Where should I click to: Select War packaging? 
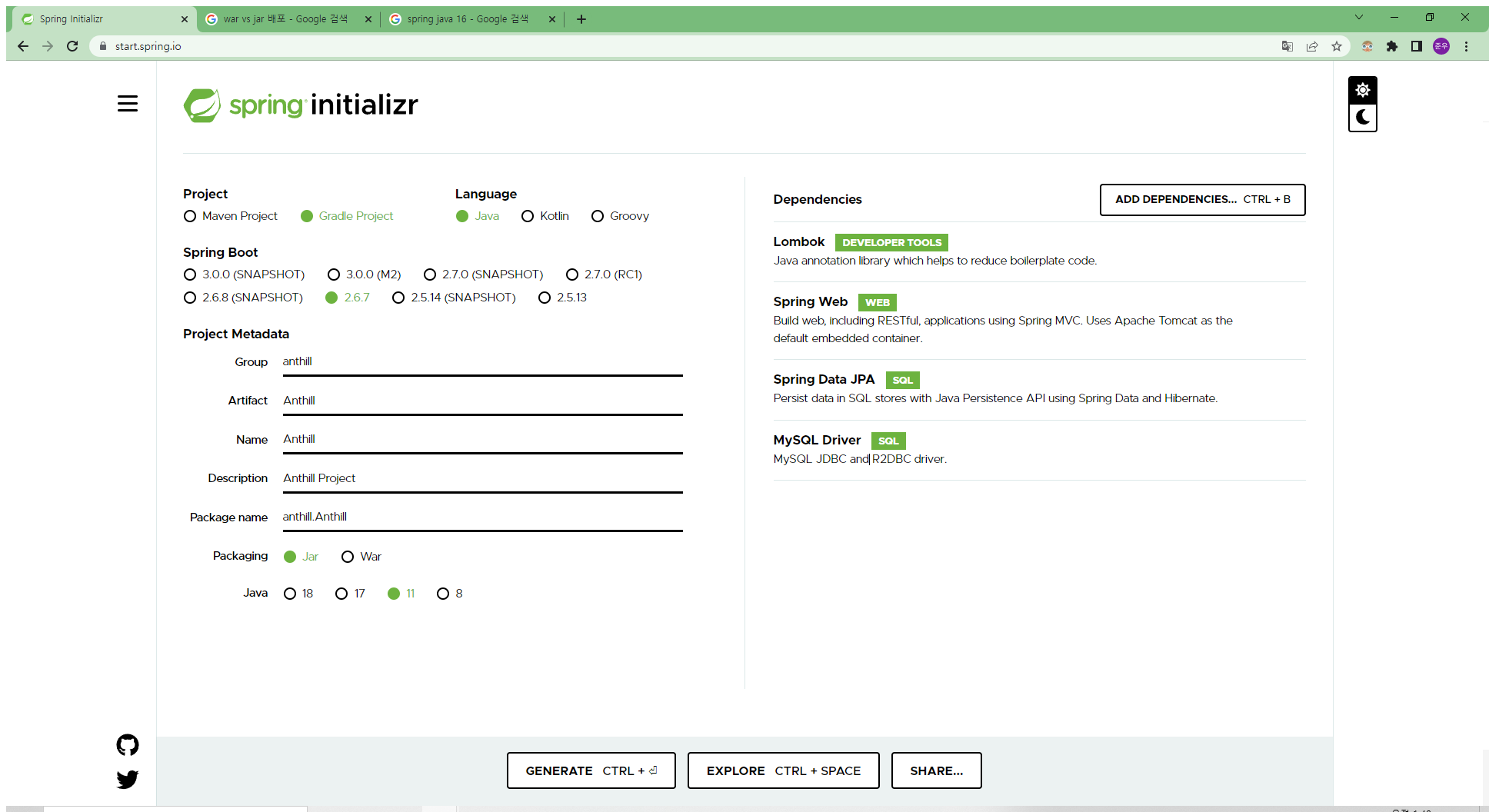click(361, 557)
